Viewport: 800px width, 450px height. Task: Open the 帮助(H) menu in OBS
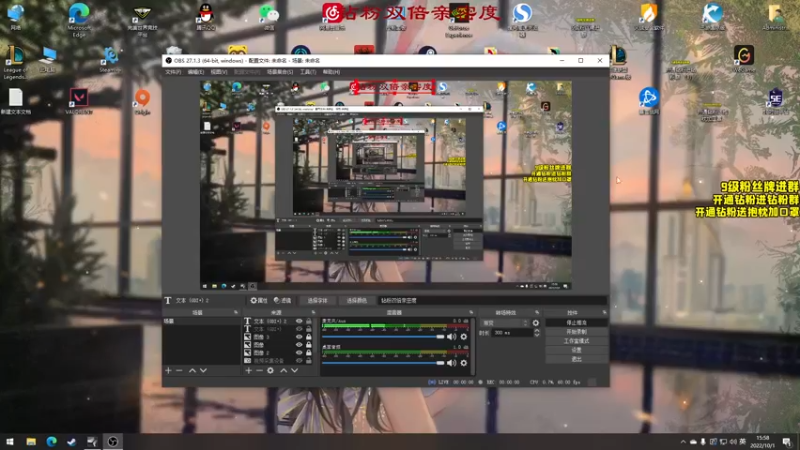pyautogui.click(x=331, y=72)
